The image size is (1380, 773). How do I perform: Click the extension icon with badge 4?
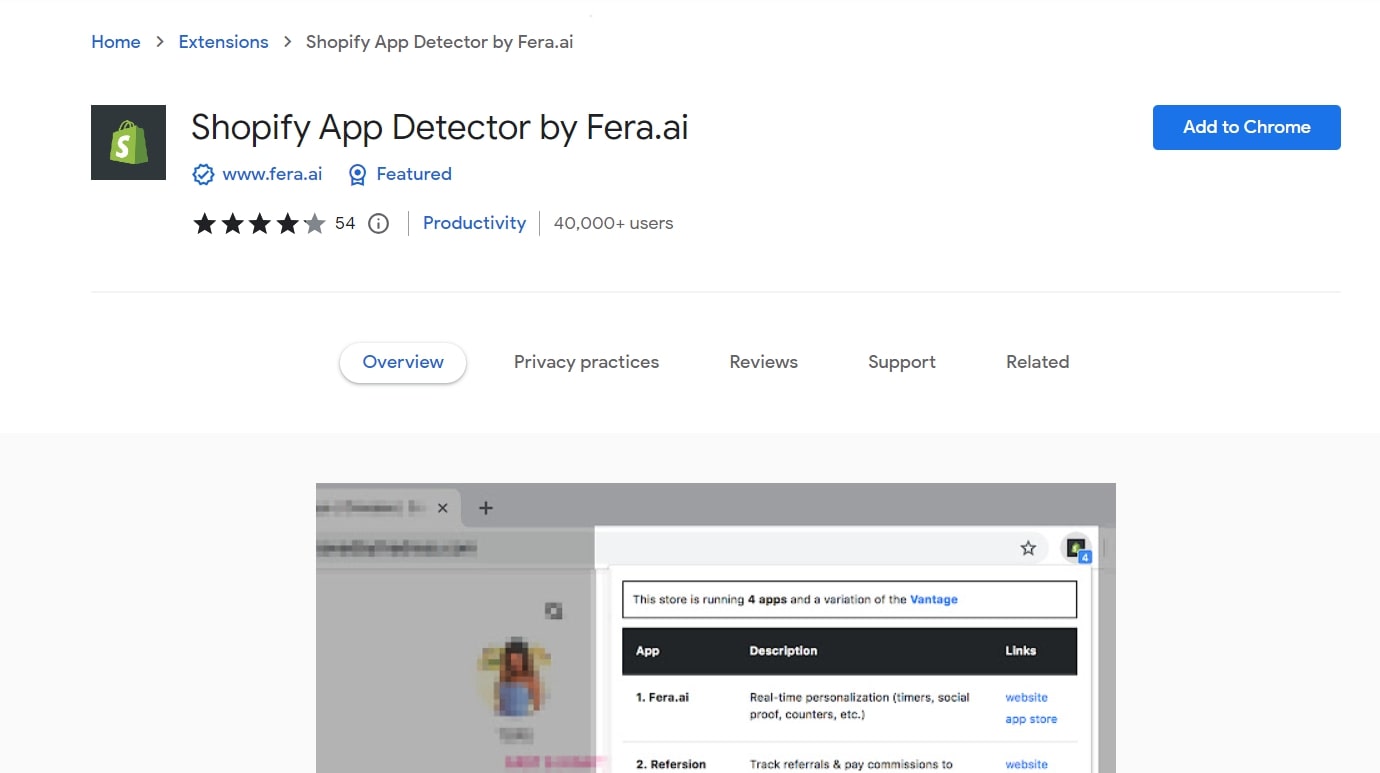[1076, 548]
